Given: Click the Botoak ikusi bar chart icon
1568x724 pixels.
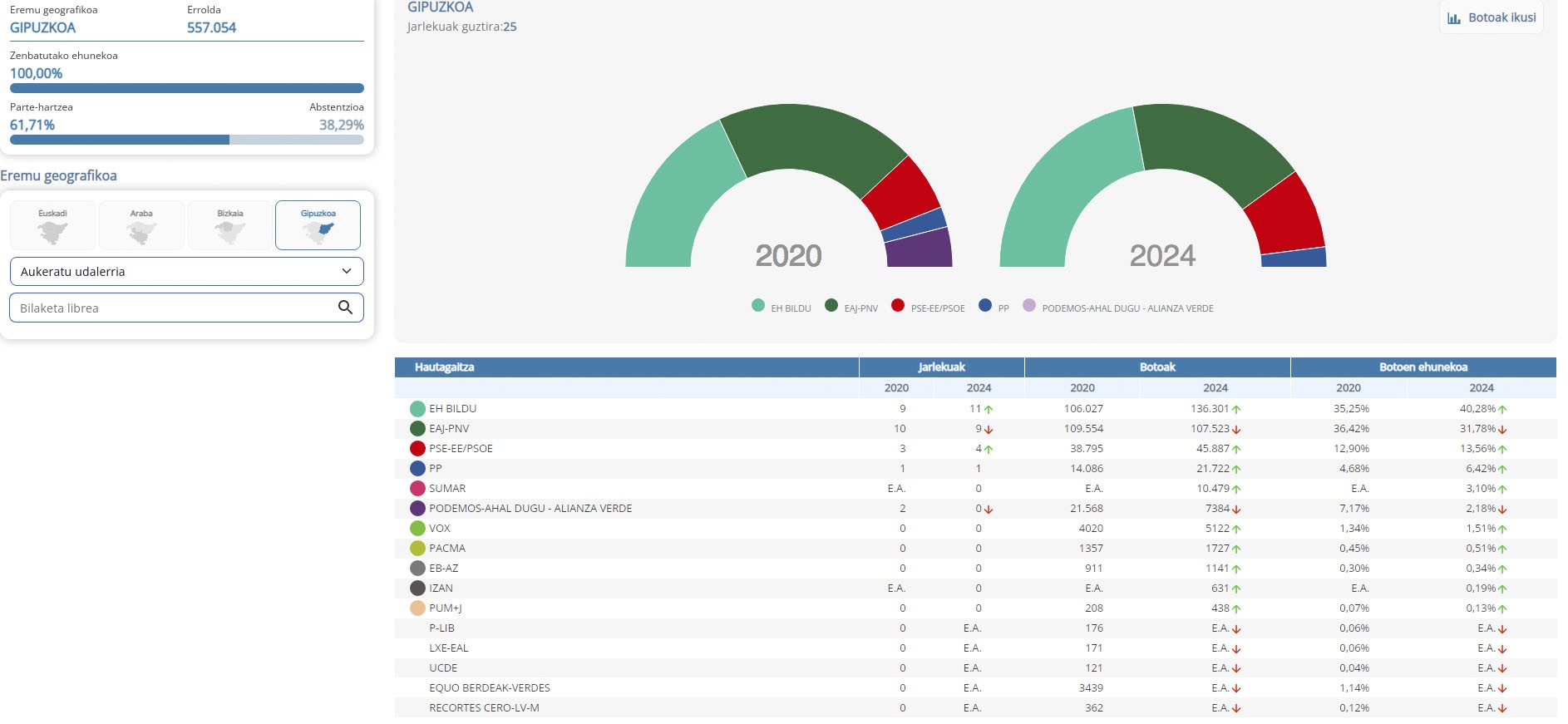Looking at the screenshot, I should [x=1454, y=18].
